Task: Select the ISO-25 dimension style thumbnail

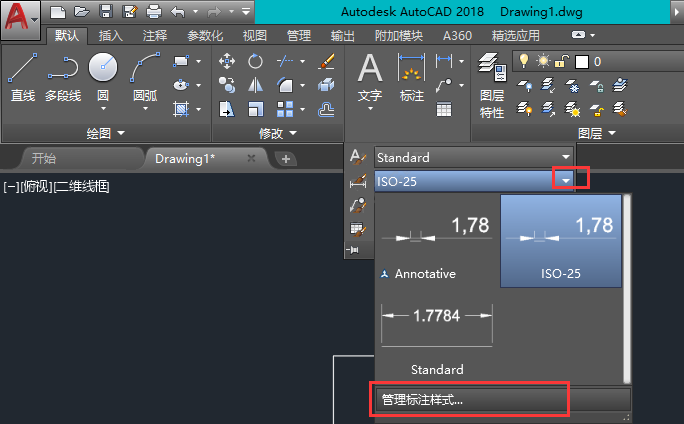Action: pyautogui.click(x=561, y=241)
